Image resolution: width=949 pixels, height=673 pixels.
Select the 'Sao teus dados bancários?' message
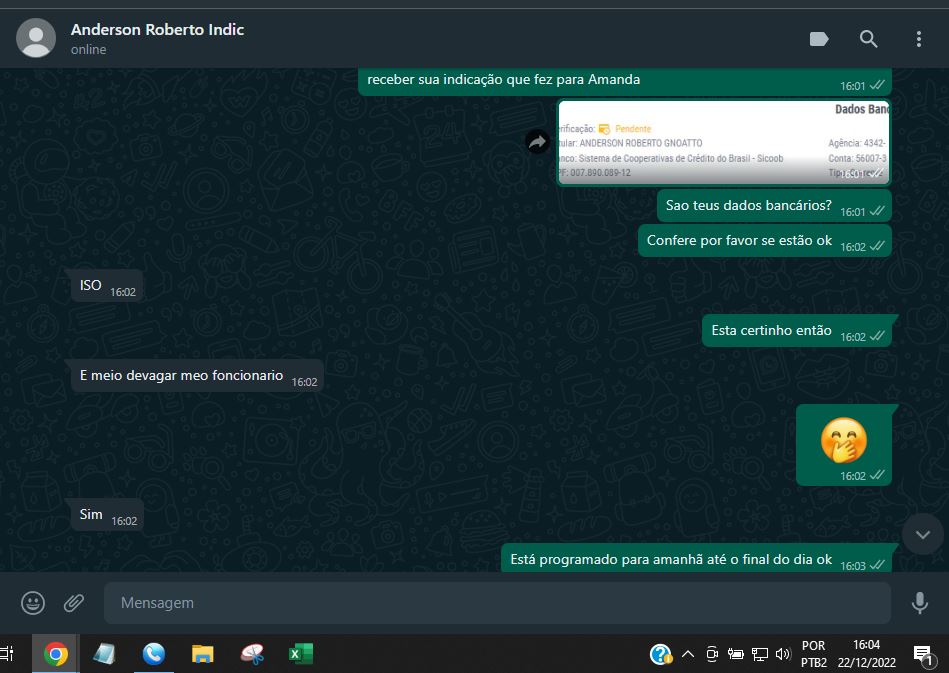tap(748, 206)
